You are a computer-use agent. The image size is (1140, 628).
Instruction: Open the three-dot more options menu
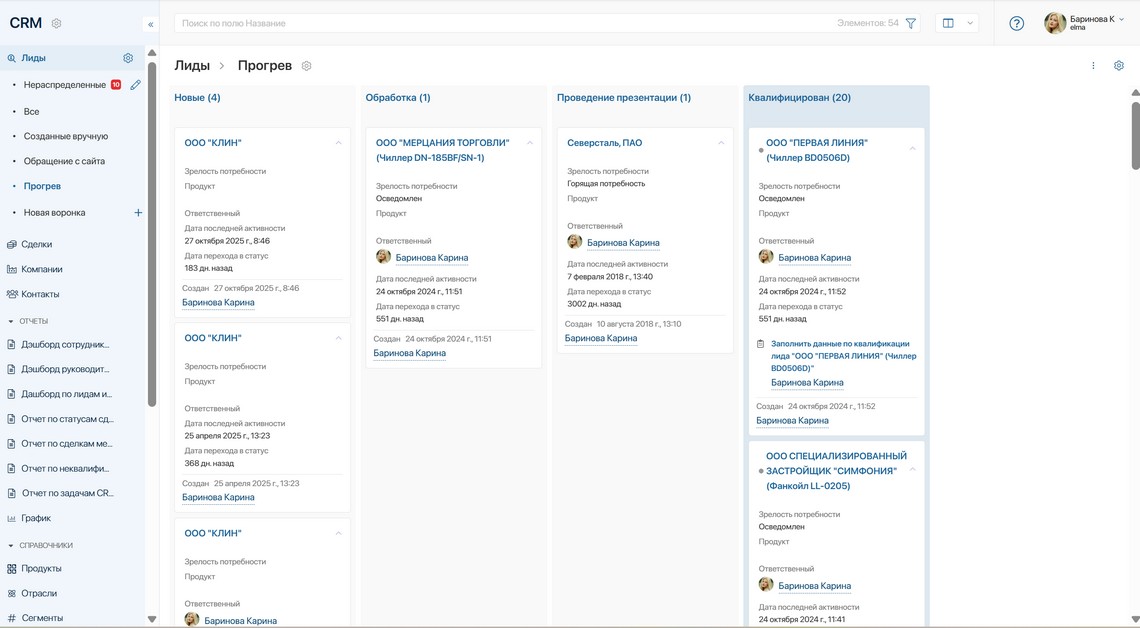[x=1093, y=65]
